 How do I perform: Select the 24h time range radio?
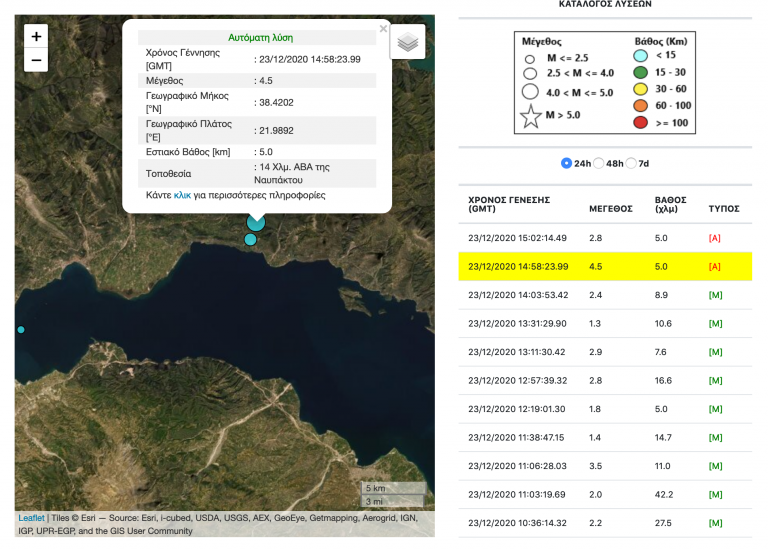(566, 163)
